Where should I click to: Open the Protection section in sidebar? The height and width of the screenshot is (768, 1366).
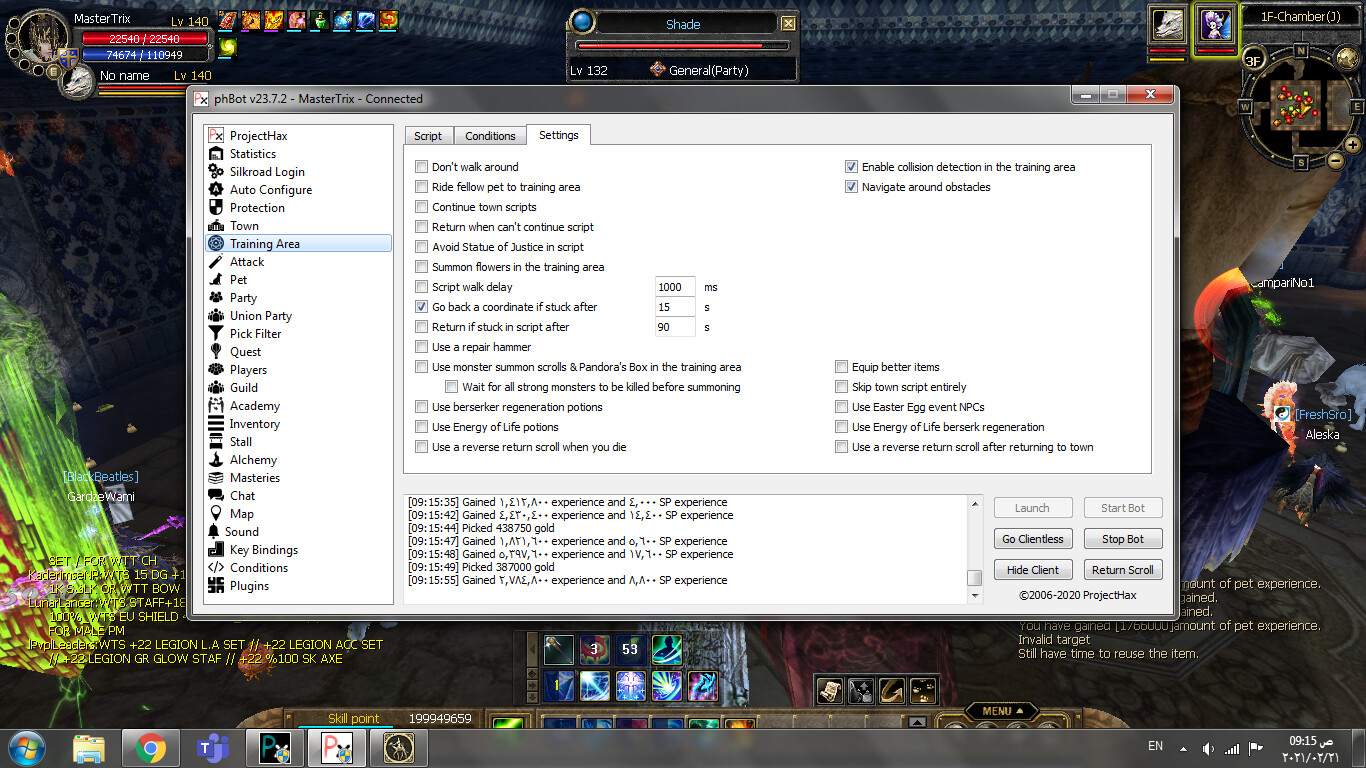point(257,208)
